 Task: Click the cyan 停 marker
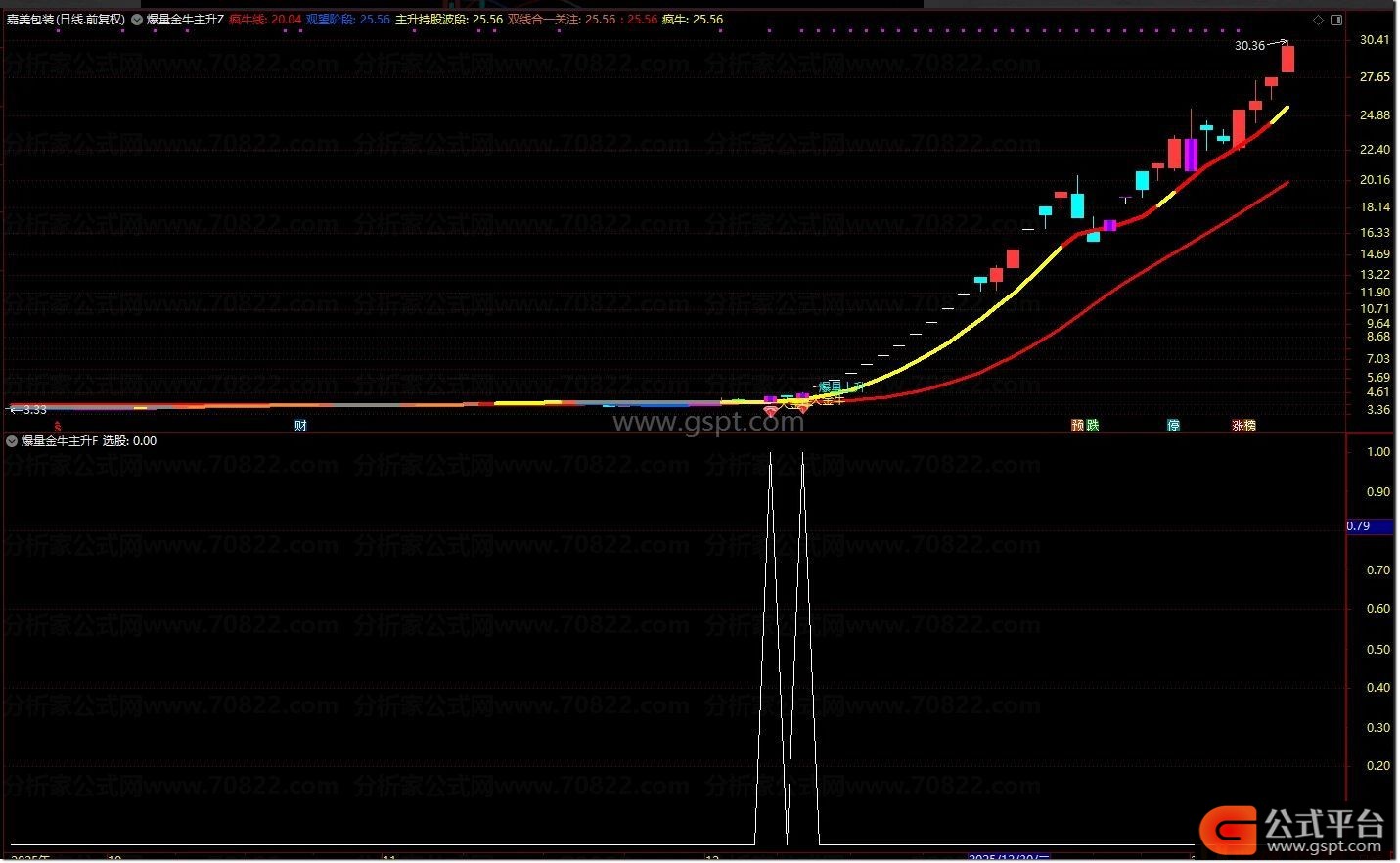click(x=1173, y=426)
